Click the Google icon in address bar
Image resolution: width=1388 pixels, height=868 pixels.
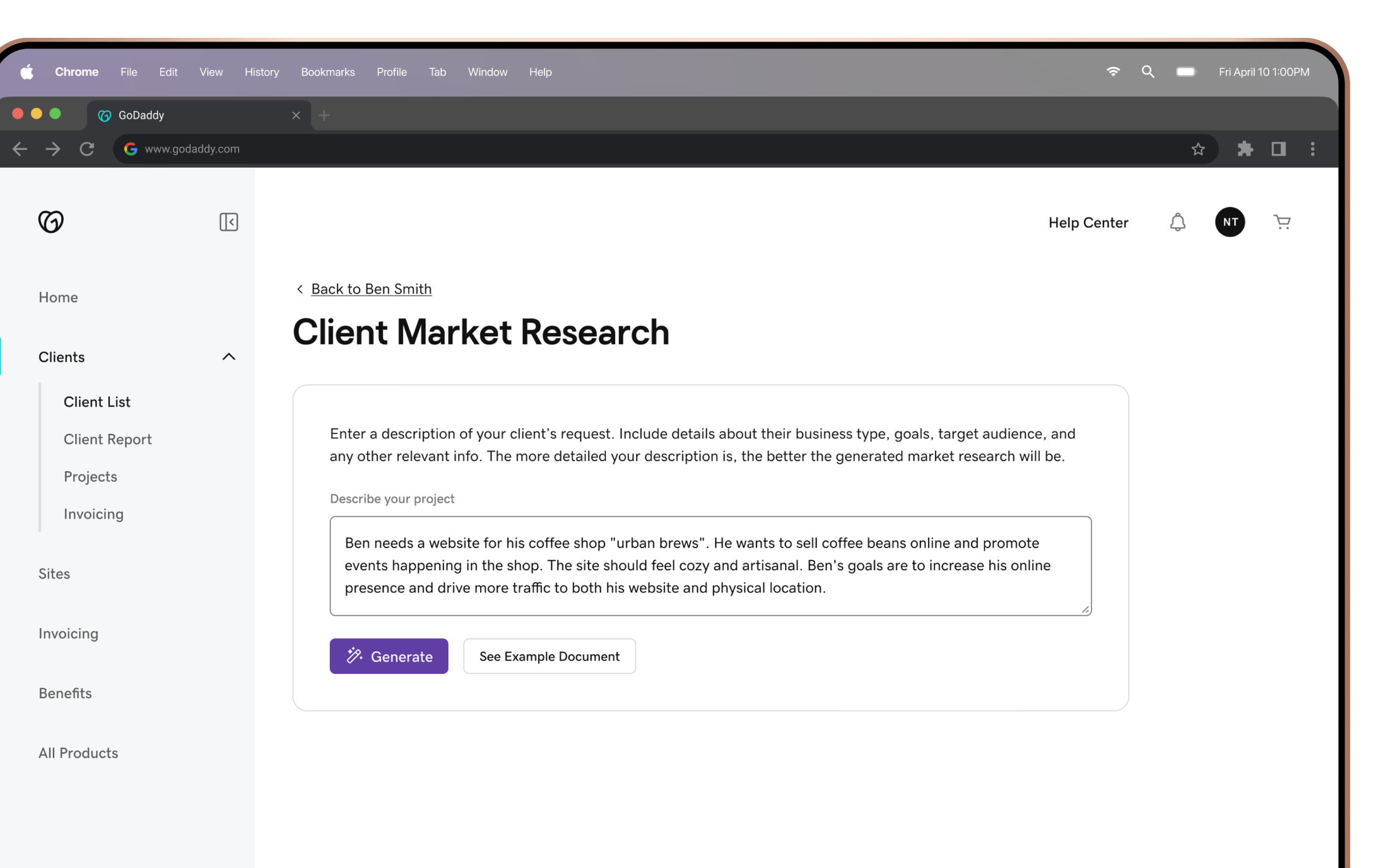(x=131, y=149)
